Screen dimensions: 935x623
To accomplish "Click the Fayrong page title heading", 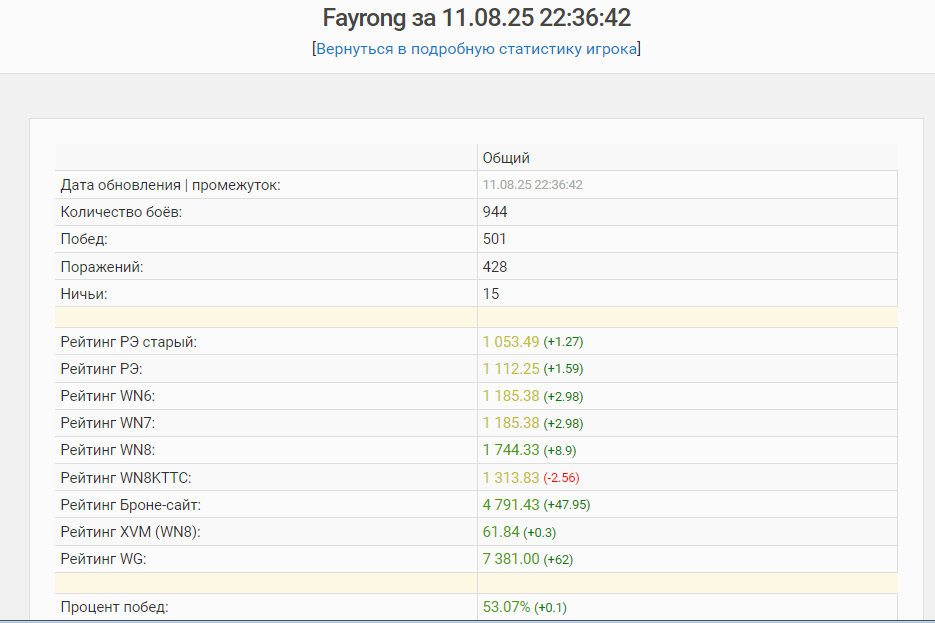I will coord(476,18).
